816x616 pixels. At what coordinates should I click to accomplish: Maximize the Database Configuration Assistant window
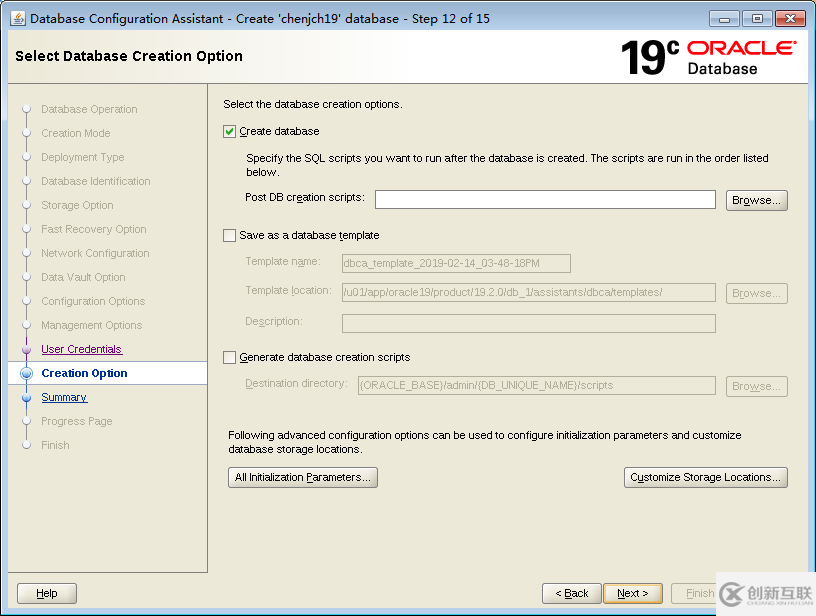[757, 19]
